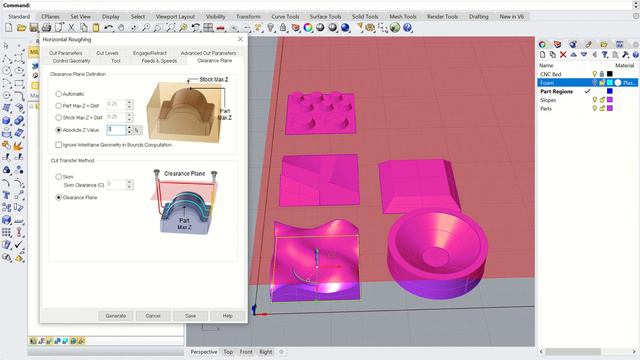640x360 pixels.
Task: Switch to the Feeds & Speeds tab
Action: pos(159,61)
